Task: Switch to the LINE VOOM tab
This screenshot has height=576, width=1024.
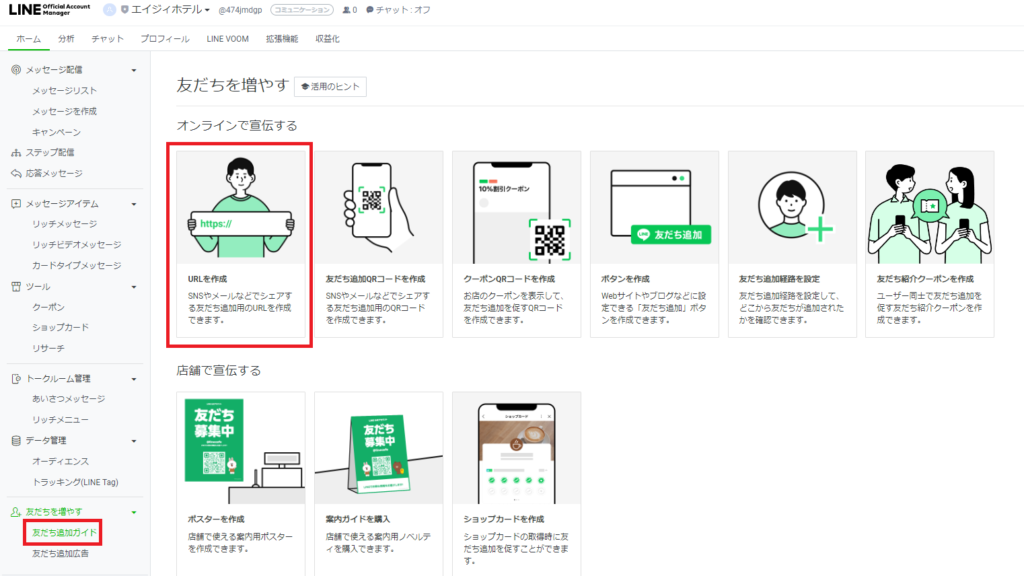Action: 228,39
